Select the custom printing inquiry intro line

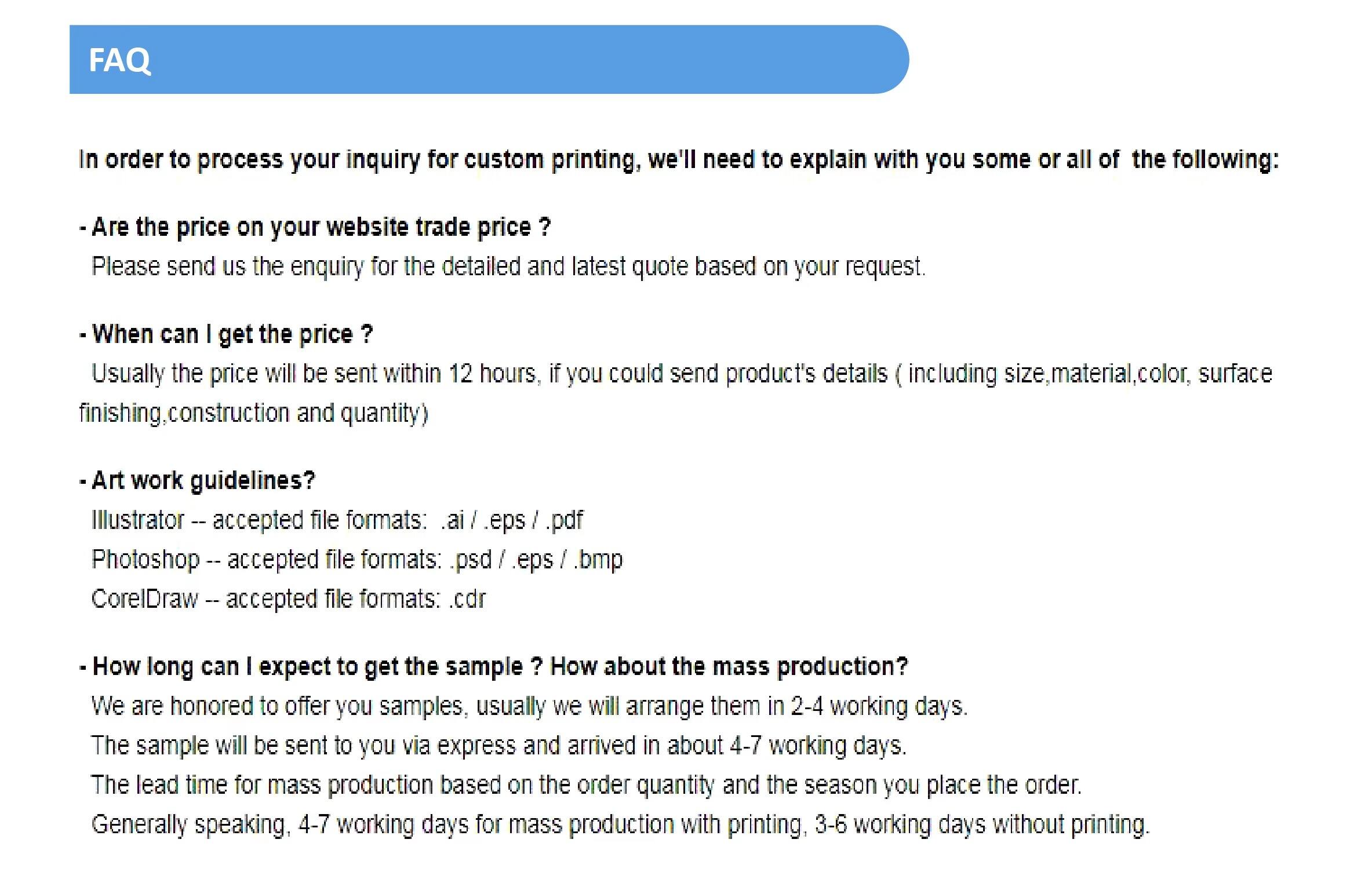678,160
